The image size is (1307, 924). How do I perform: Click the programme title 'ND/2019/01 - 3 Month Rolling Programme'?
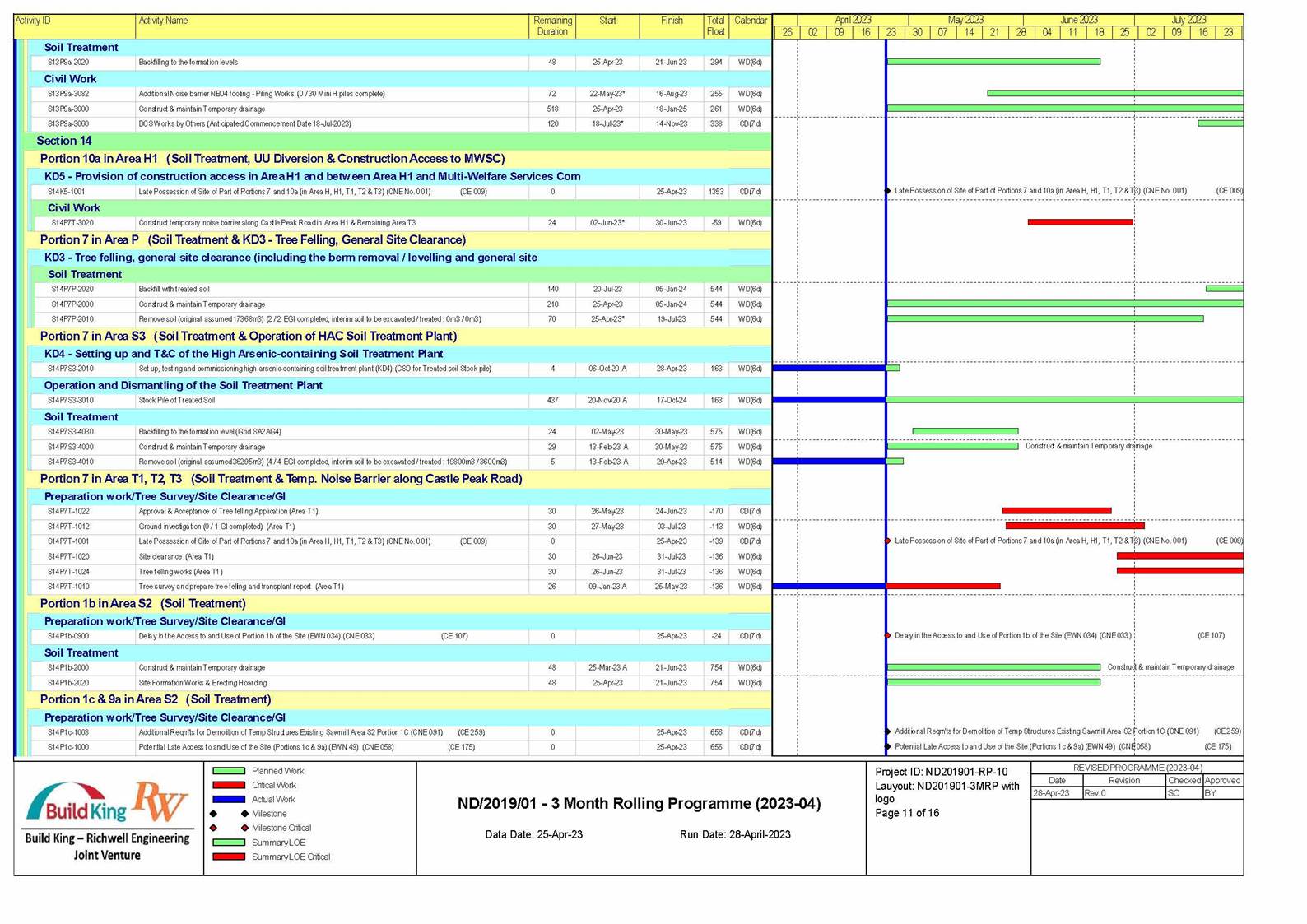[x=639, y=803]
